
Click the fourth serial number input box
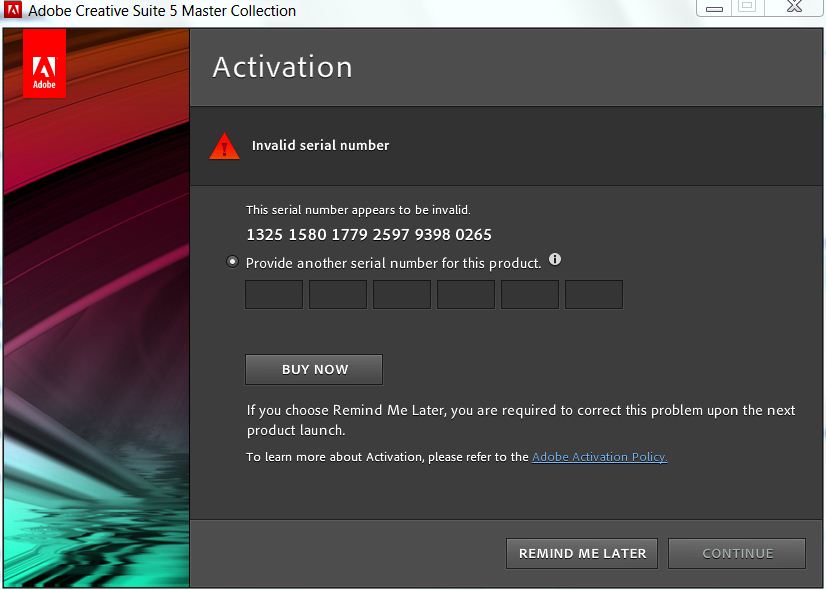pyautogui.click(x=465, y=294)
